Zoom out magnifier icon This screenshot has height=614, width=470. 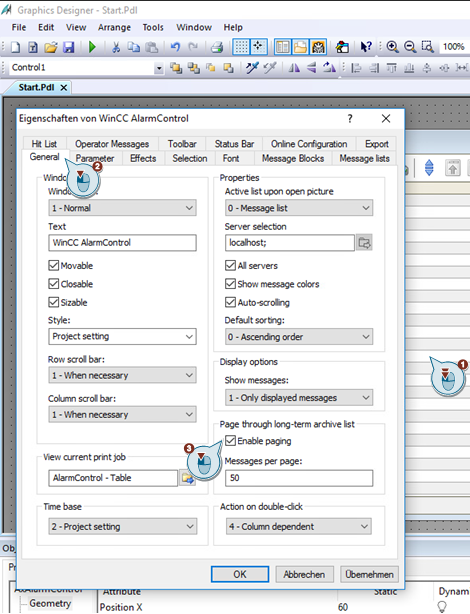coord(410,47)
